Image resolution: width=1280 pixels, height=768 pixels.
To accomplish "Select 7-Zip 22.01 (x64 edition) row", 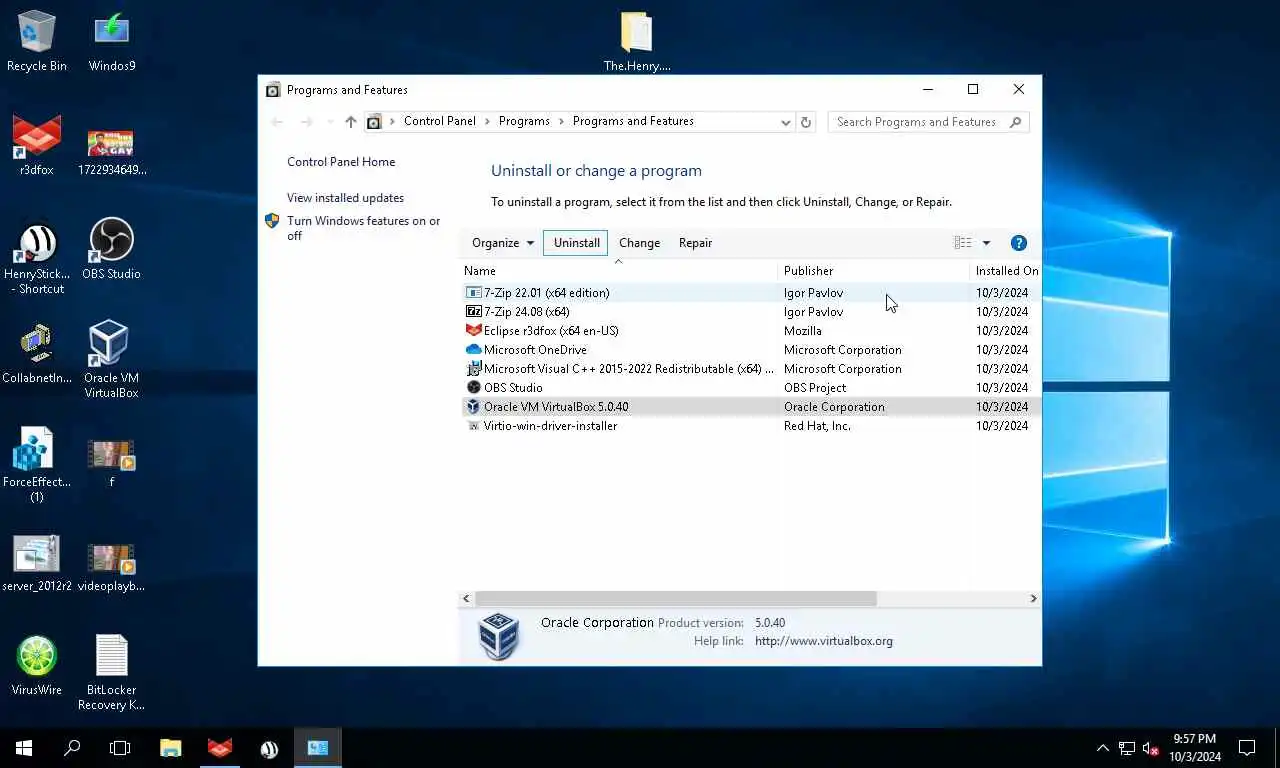I will click(x=750, y=293).
